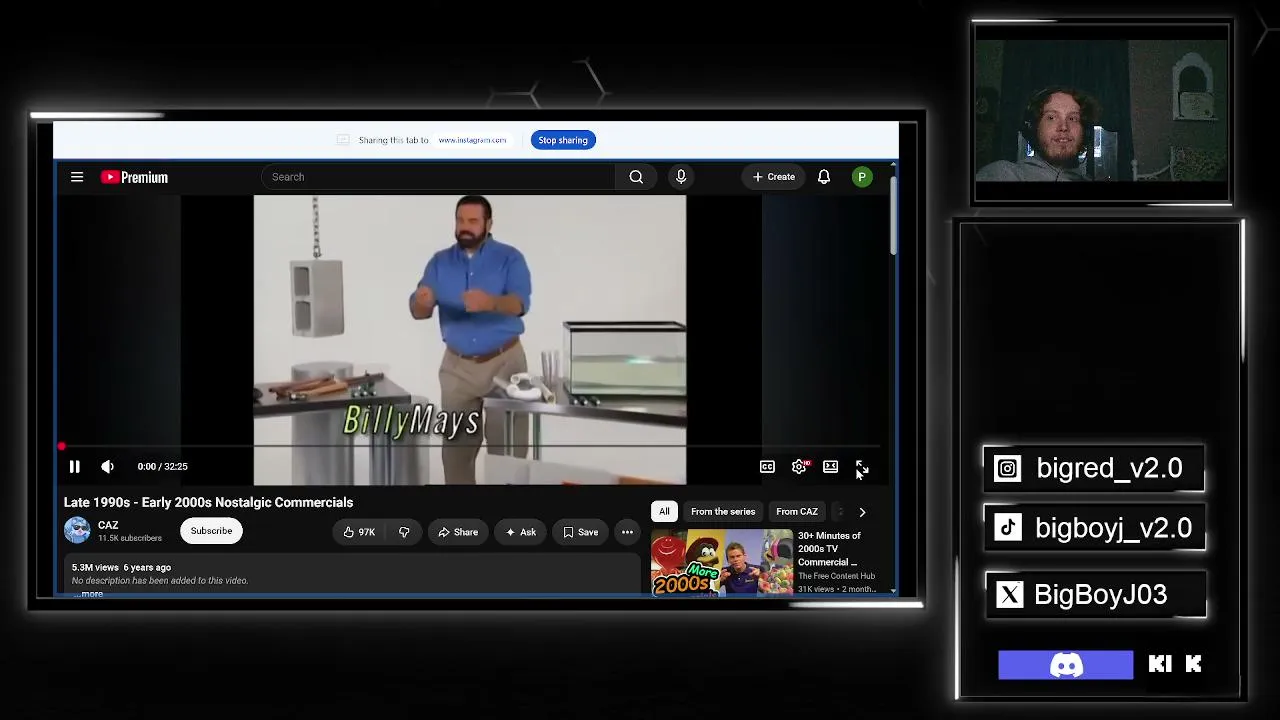1280x720 pixels.
Task: Open the YouTube guide hamburger menu
Action: click(77, 177)
